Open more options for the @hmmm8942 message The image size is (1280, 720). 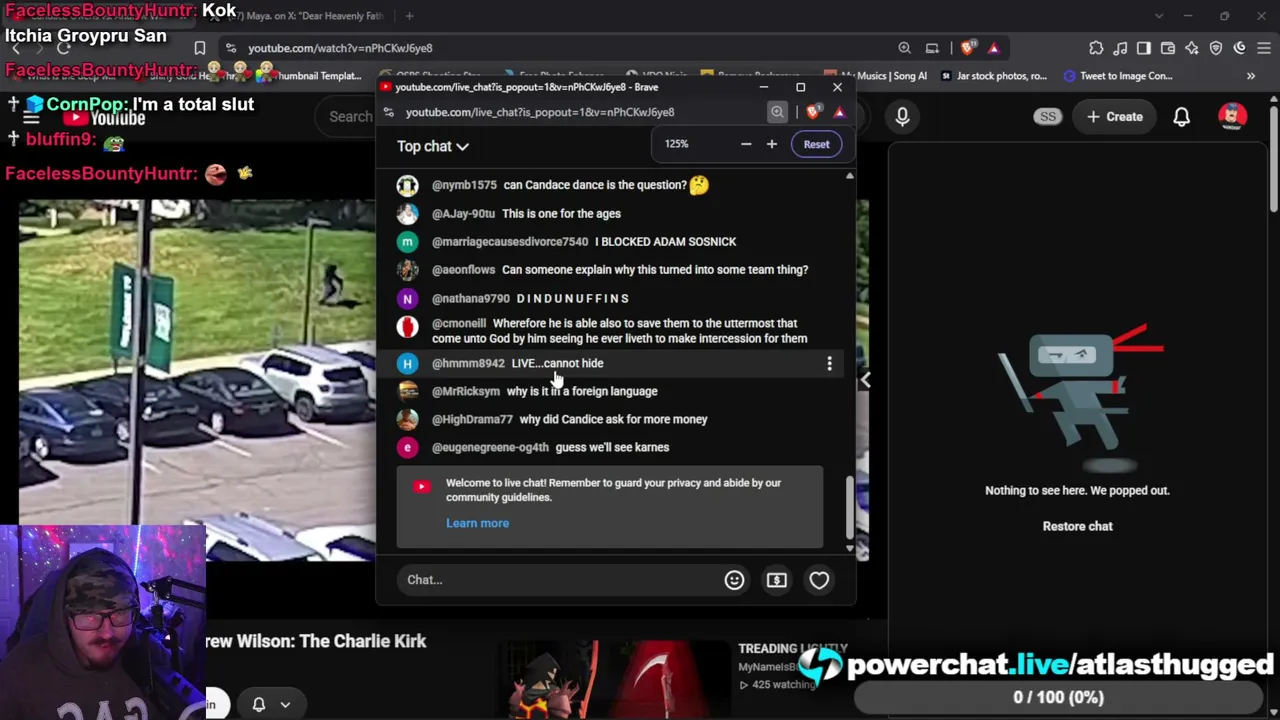coord(829,364)
